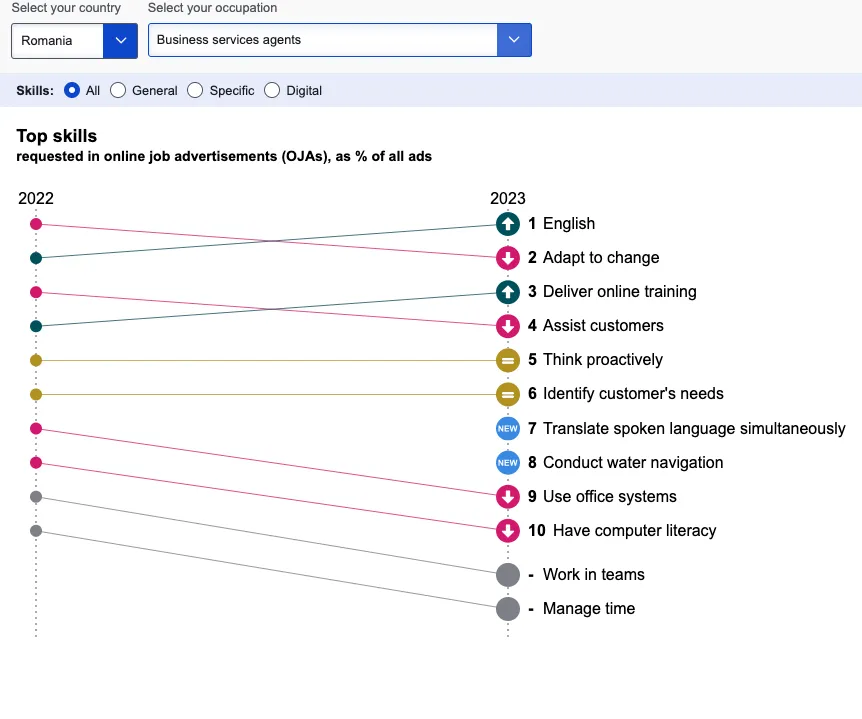
Task: Select the Digital skills radio button
Action: click(x=272, y=90)
